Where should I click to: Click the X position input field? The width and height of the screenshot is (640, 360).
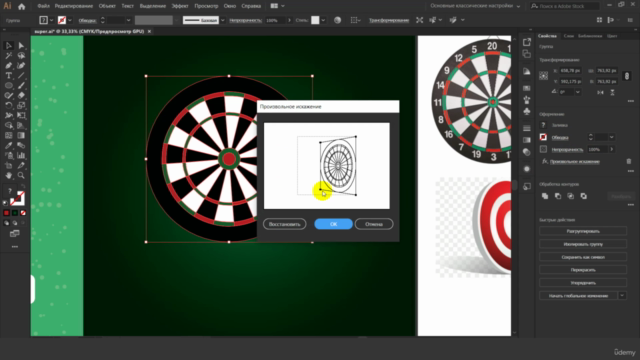(571, 71)
